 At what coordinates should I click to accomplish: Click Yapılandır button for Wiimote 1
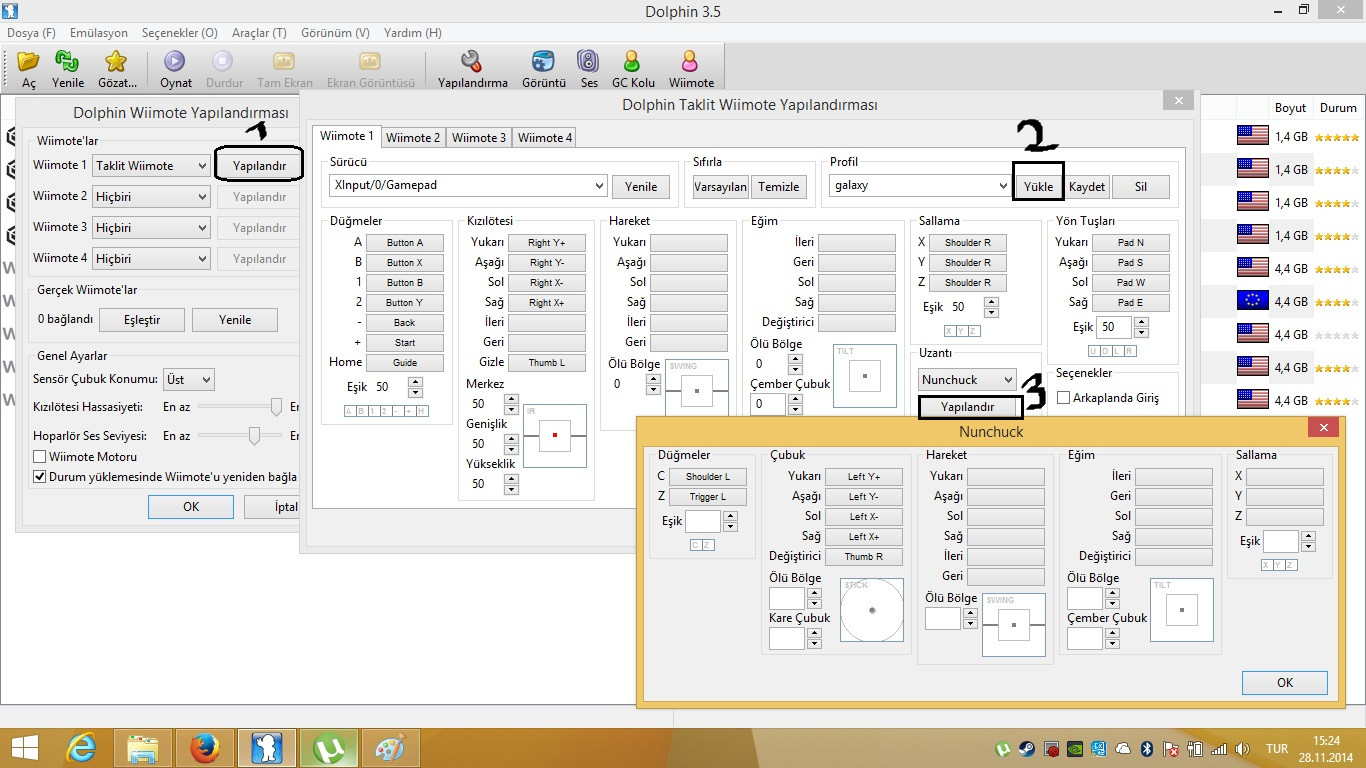coord(259,166)
